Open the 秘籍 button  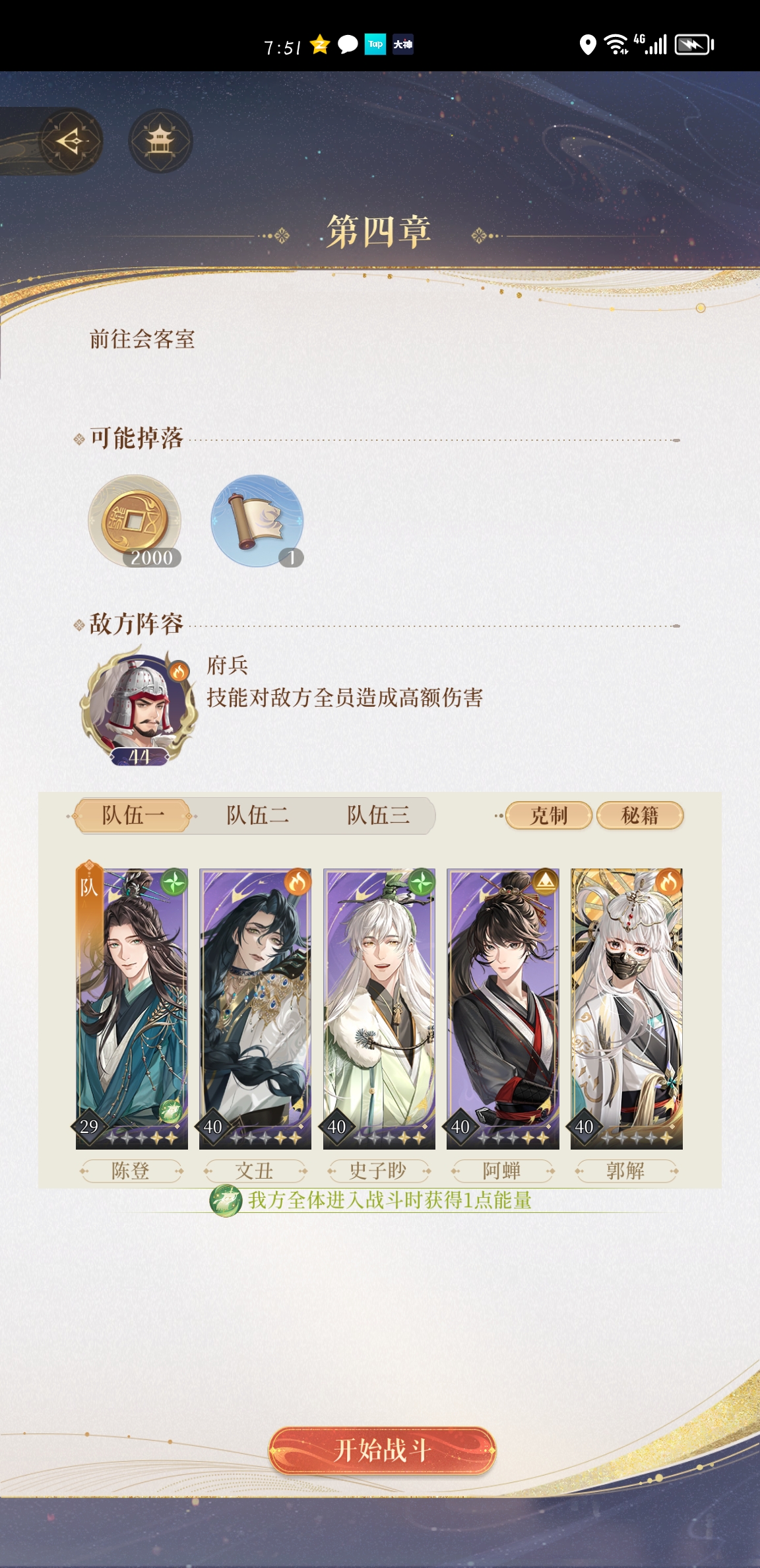point(640,816)
